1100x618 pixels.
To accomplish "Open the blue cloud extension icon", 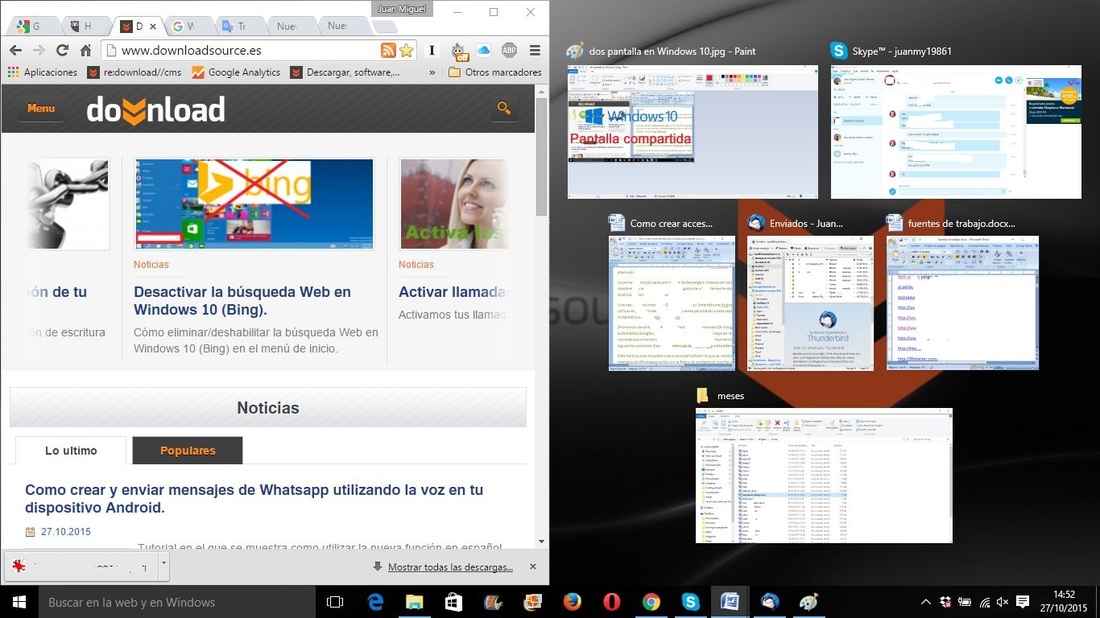I will [483, 50].
